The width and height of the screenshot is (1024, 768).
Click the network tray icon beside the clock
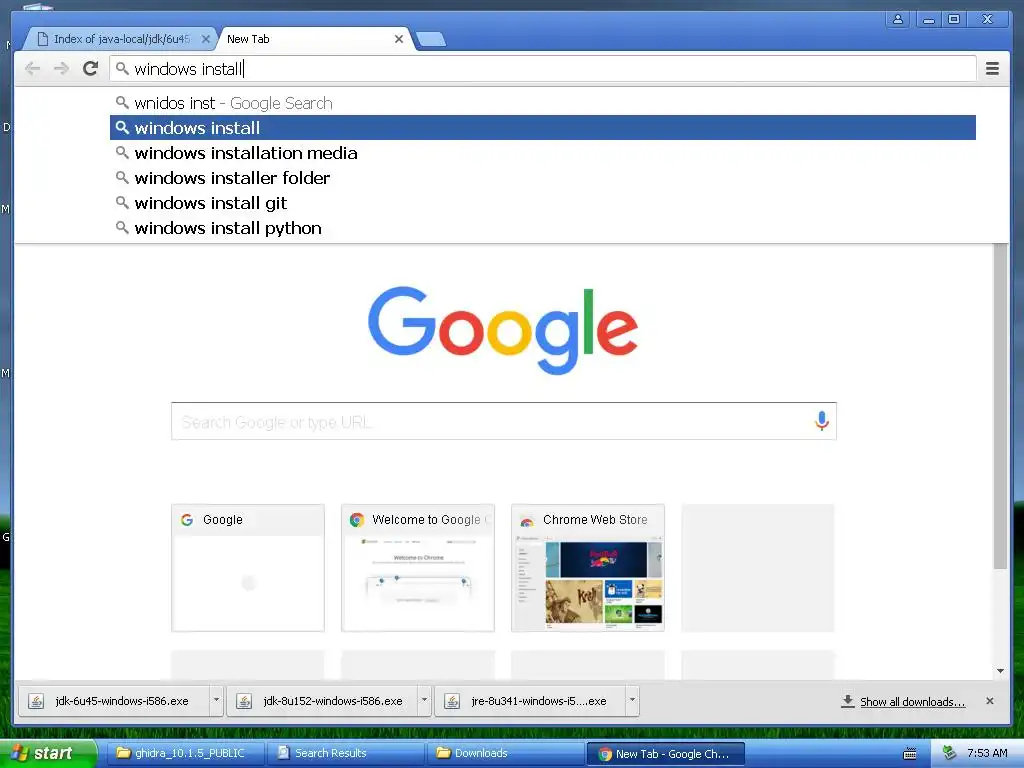pos(950,753)
